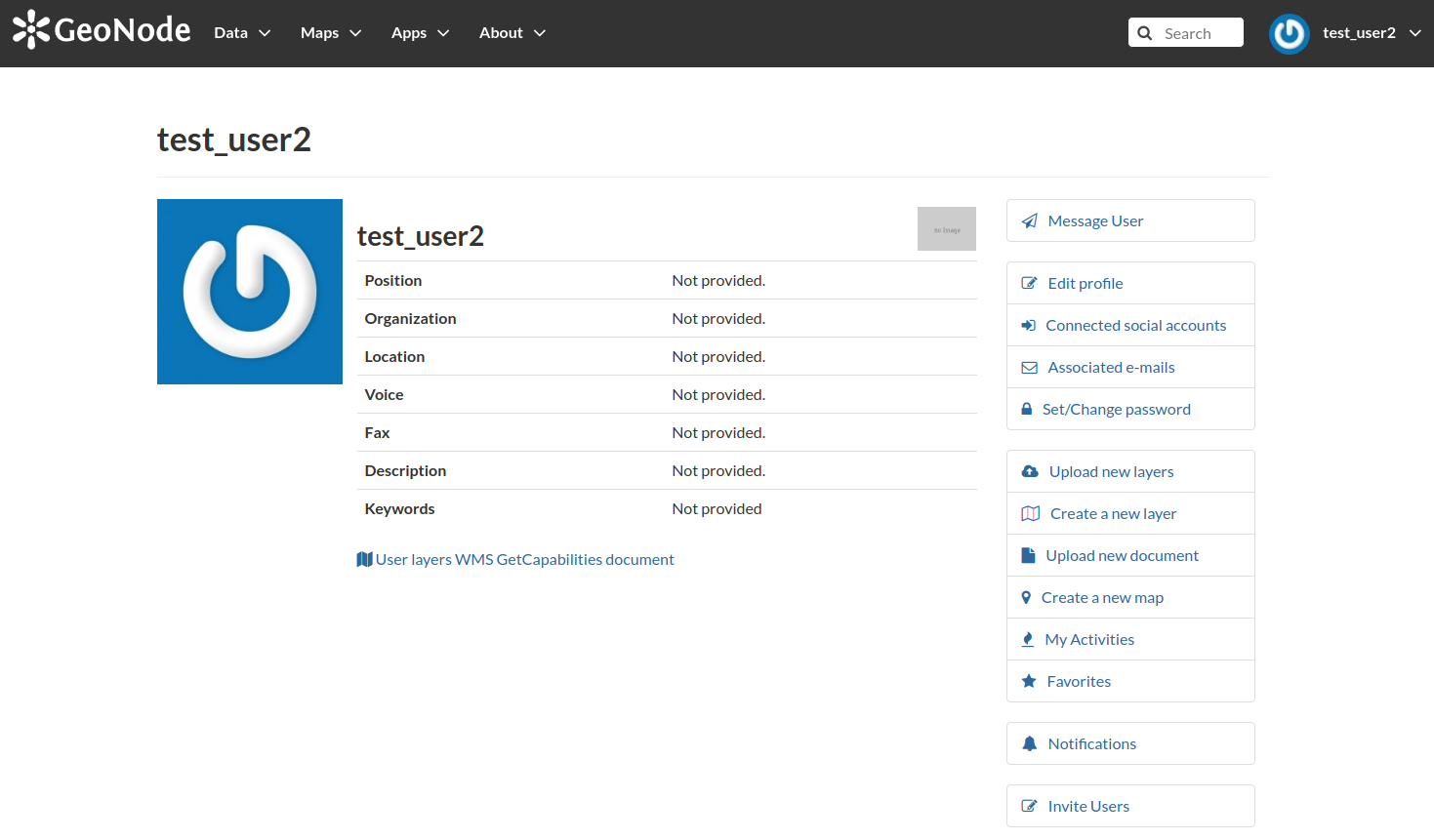Choose Create a new map
The width and height of the screenshot is (1434, 840).
(x=1130, y=598)
